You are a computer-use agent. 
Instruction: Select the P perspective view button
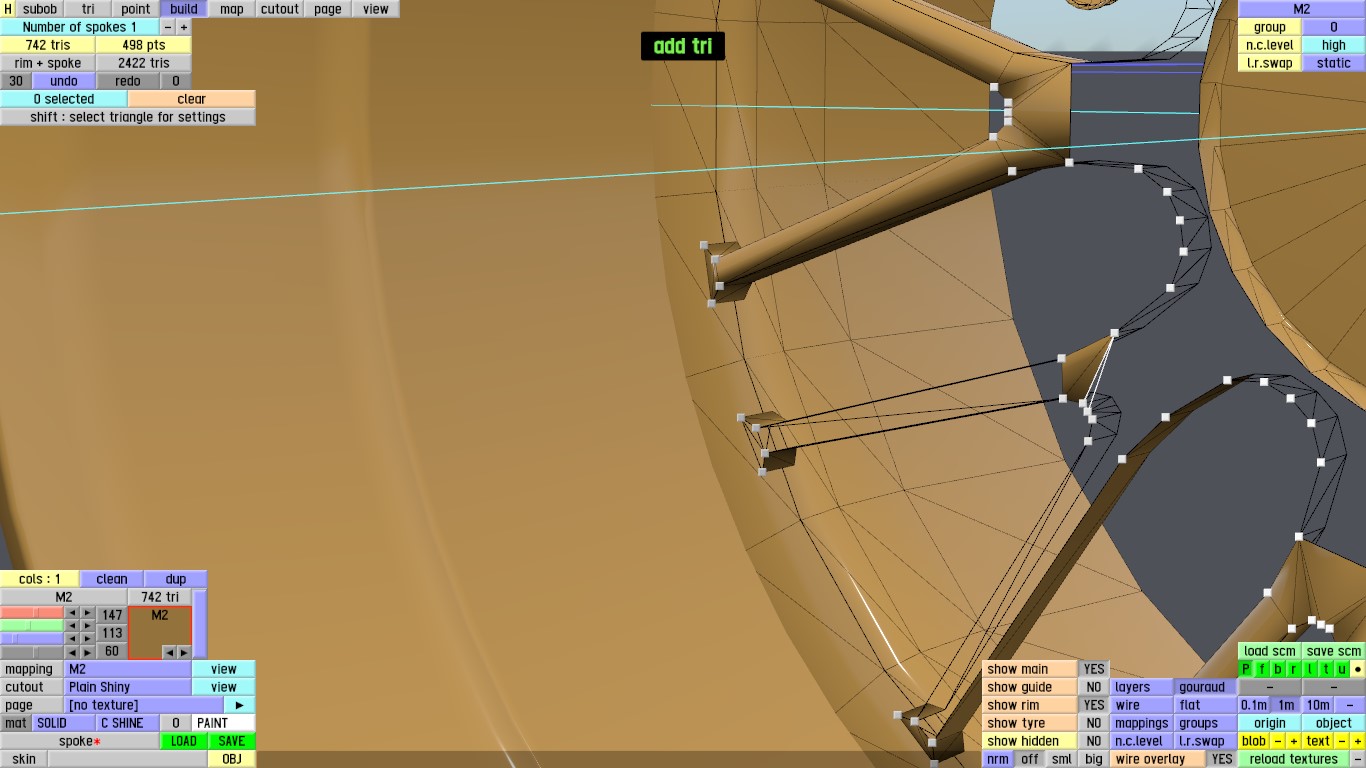pos(1246,669)
